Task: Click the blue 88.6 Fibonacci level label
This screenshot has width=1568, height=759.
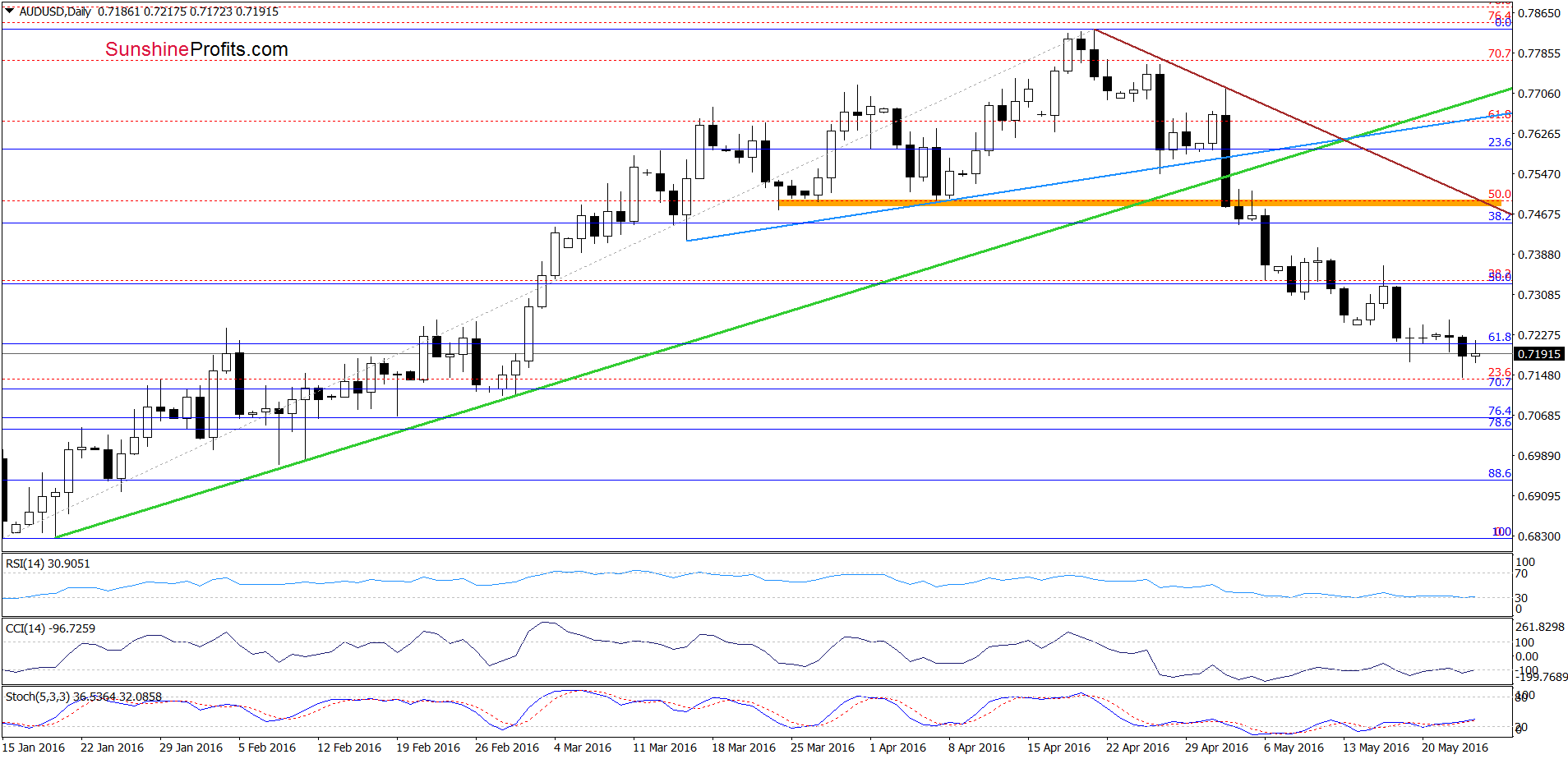Action: pos(1500,473)
